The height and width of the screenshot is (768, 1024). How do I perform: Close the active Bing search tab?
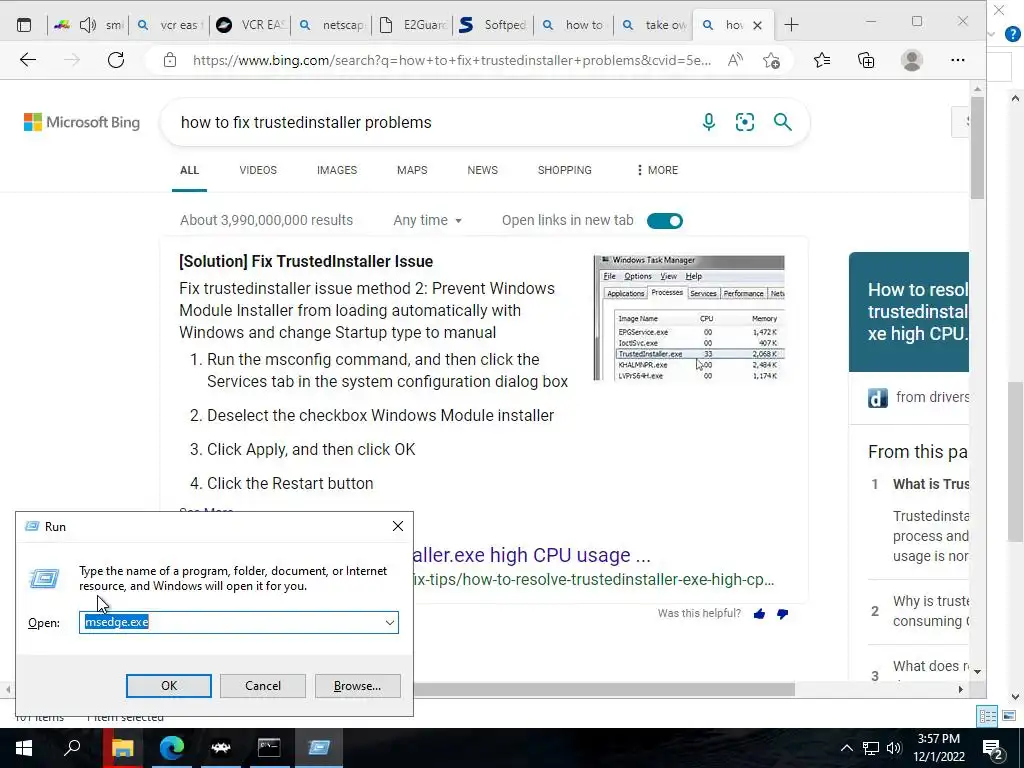coord(758,25)
